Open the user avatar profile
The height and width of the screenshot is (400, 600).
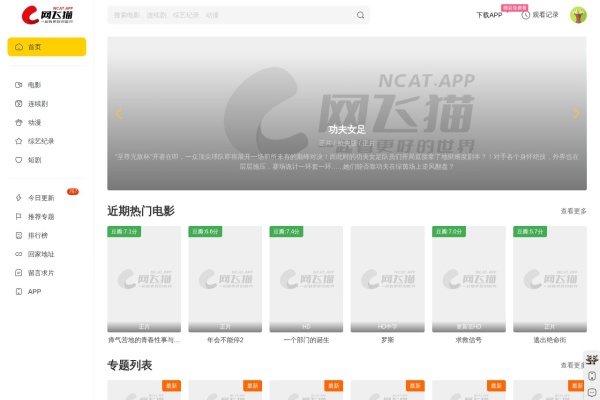[x=578, y=15]
